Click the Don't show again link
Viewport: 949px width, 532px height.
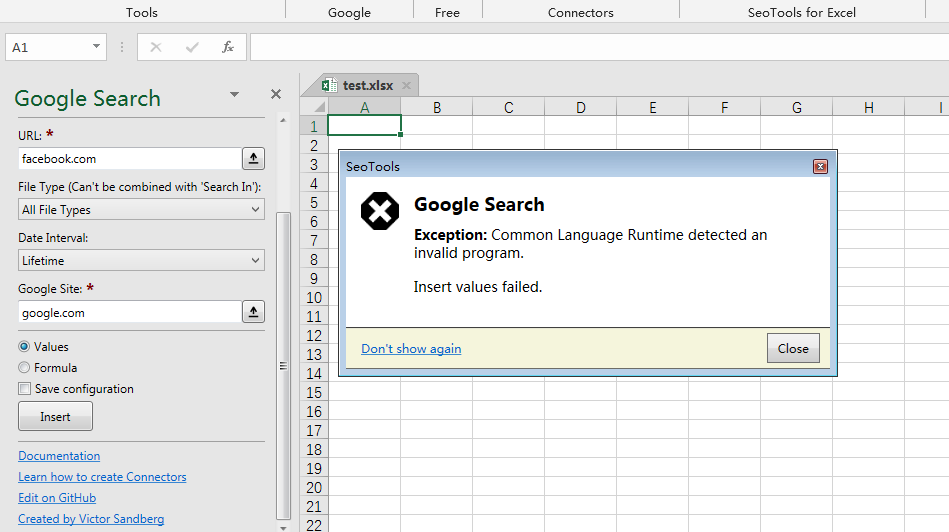point(411,349)
